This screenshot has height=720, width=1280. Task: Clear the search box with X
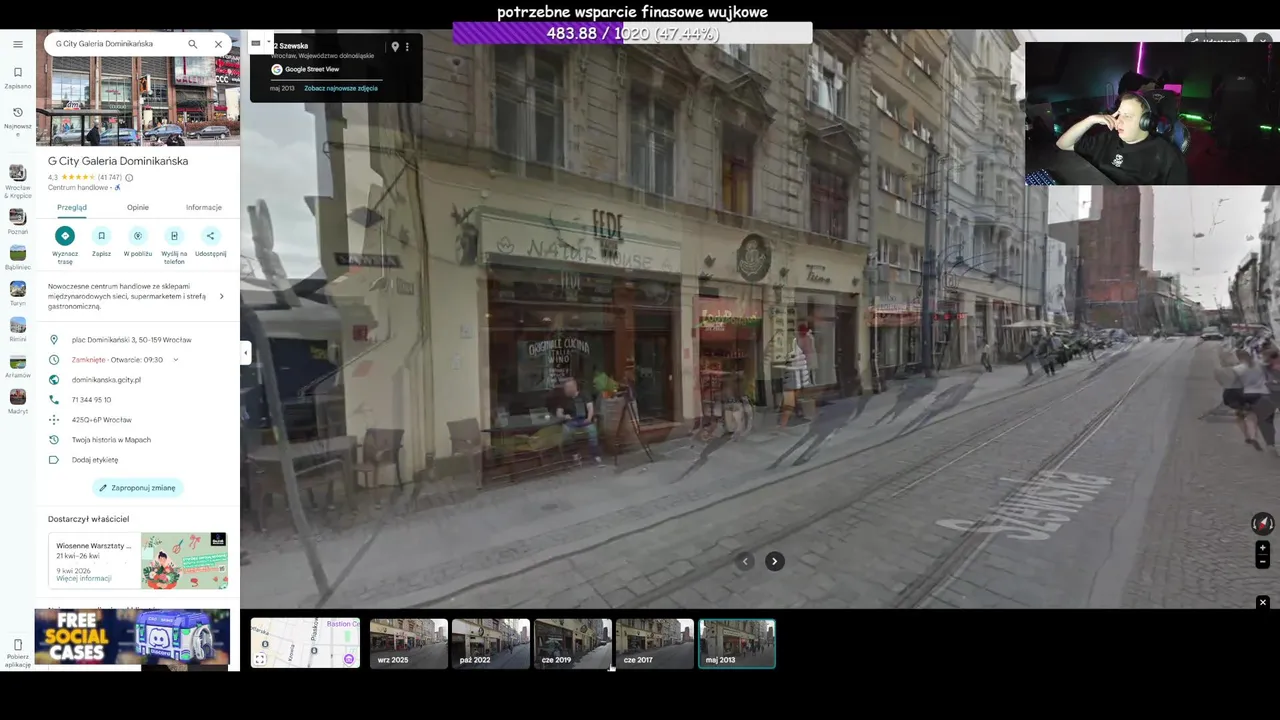218,44
